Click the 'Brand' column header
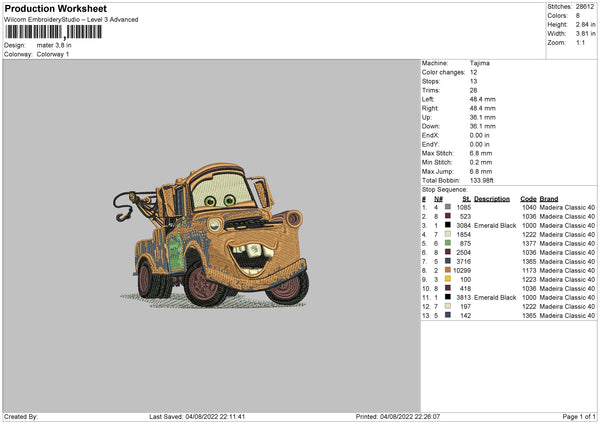The width and height of the screenshot is (600, 424). [x=549, y=199]
